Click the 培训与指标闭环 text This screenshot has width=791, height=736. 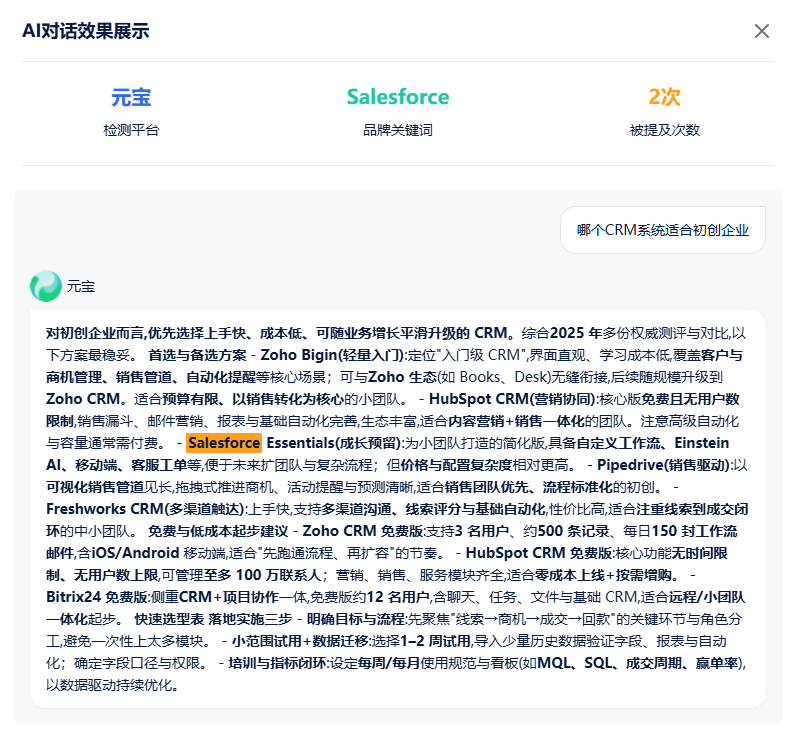point(277,663)
